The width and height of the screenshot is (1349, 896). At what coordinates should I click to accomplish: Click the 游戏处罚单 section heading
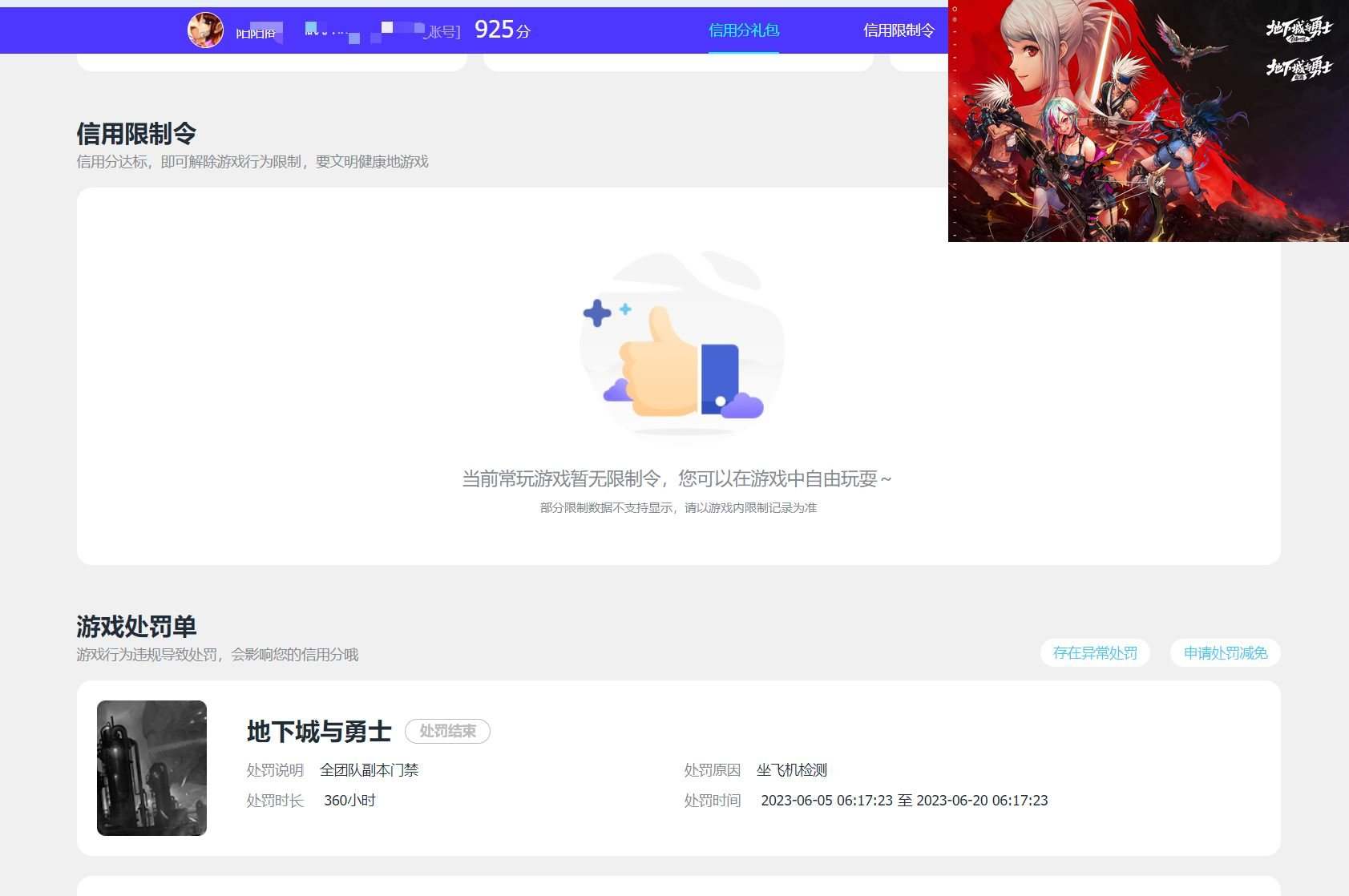tap(136, 626)
